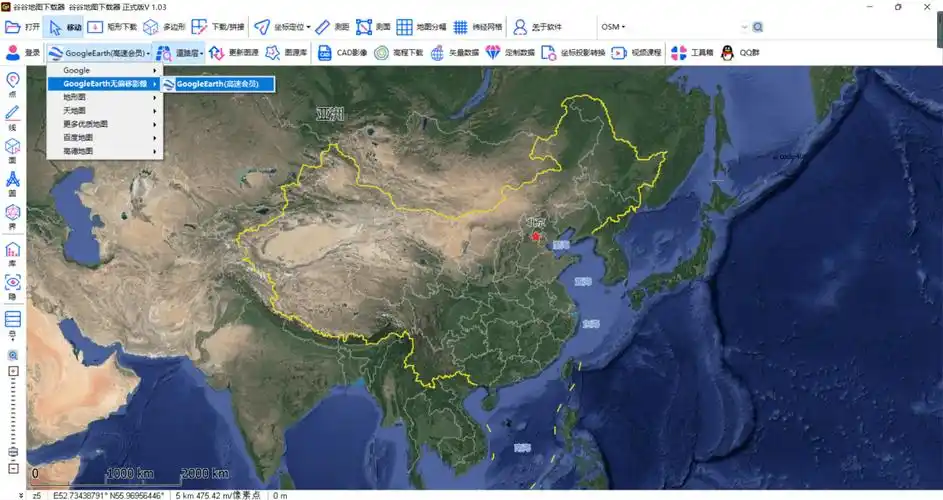Restore the application window size
This screenshot has width=943, height=500.
[x=898, y=7]
